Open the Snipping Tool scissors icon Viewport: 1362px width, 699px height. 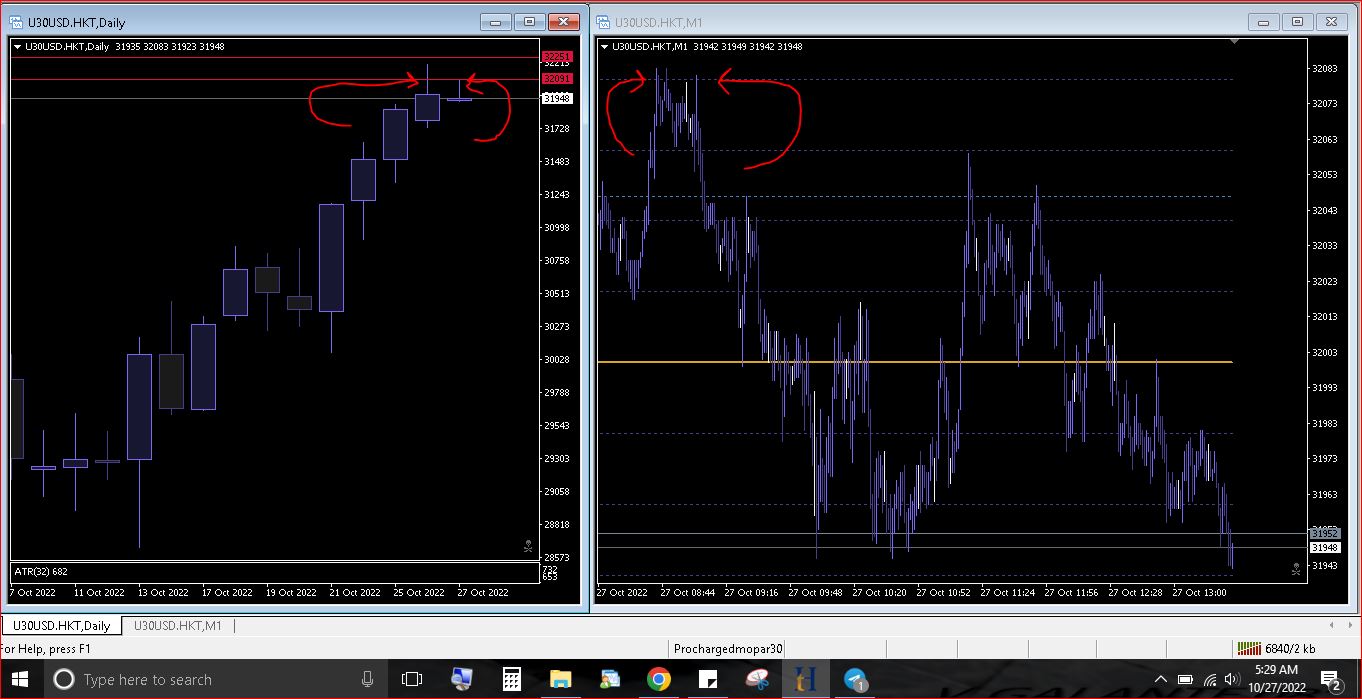click(x=756, y=680)
